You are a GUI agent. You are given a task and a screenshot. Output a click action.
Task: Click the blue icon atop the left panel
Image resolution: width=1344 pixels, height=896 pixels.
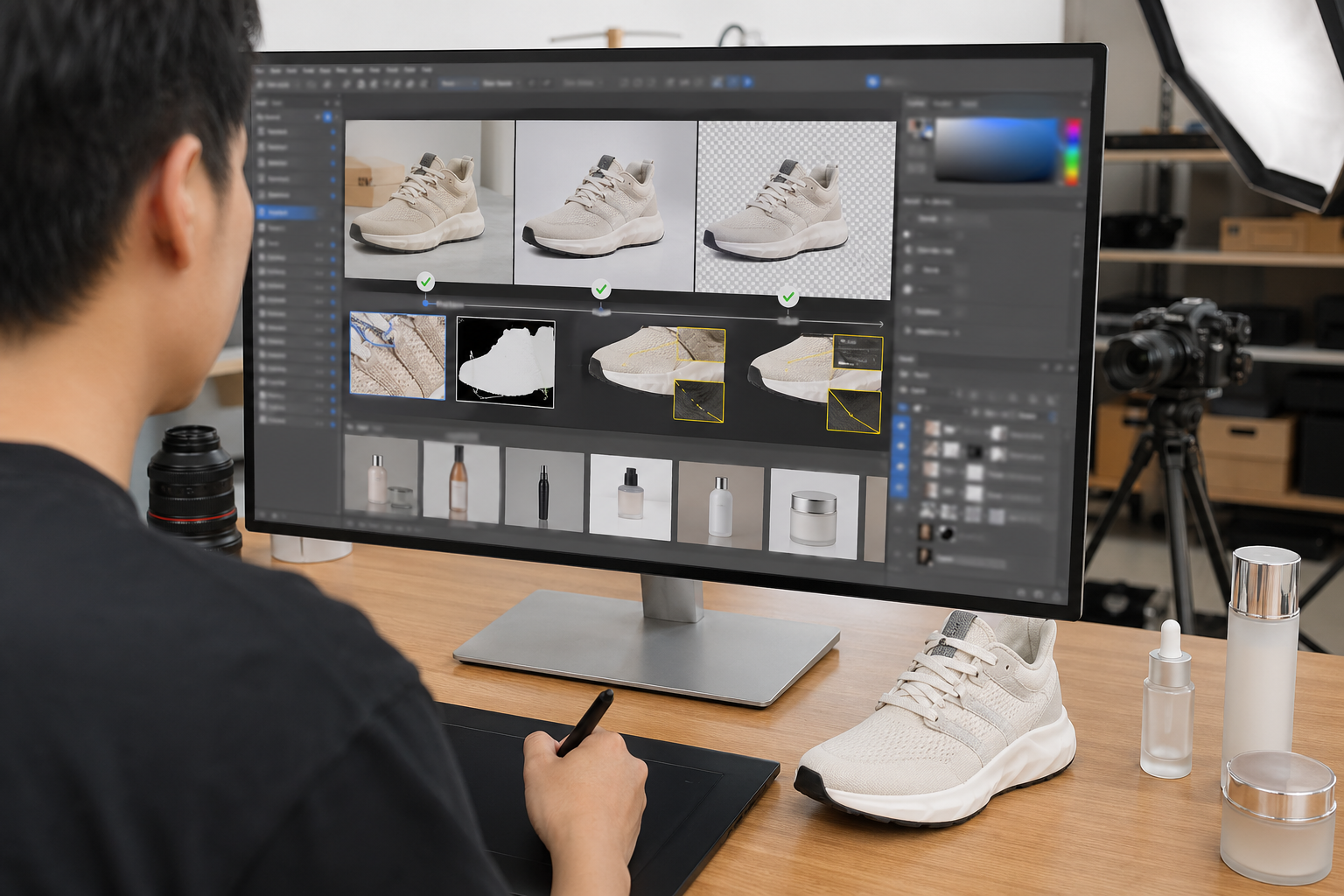(328, 116)
